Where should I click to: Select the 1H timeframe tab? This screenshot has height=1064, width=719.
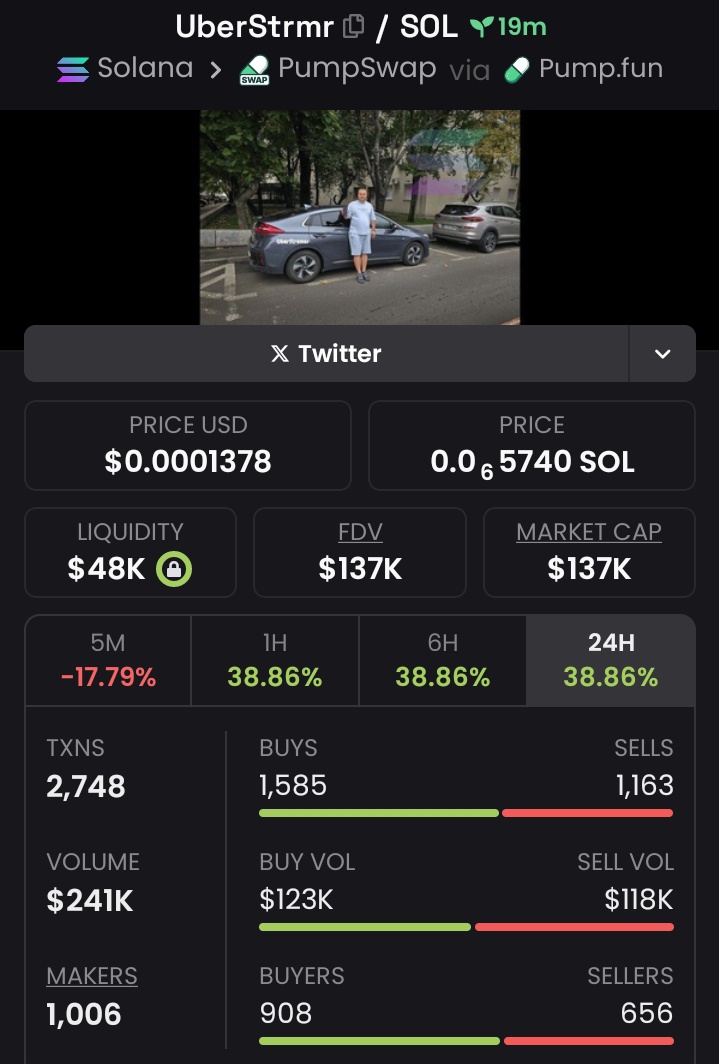tap(275, 660)
